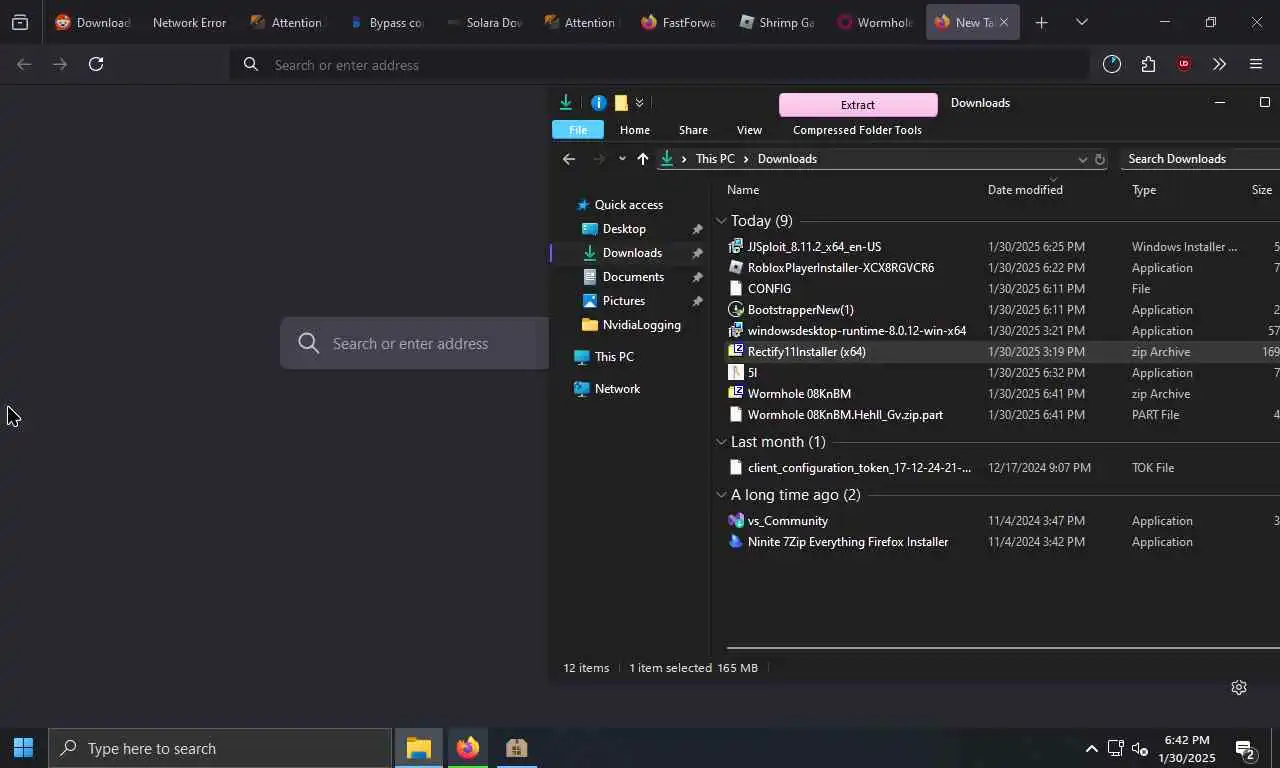Open Firefox tab history view icon

pos(20,22)
